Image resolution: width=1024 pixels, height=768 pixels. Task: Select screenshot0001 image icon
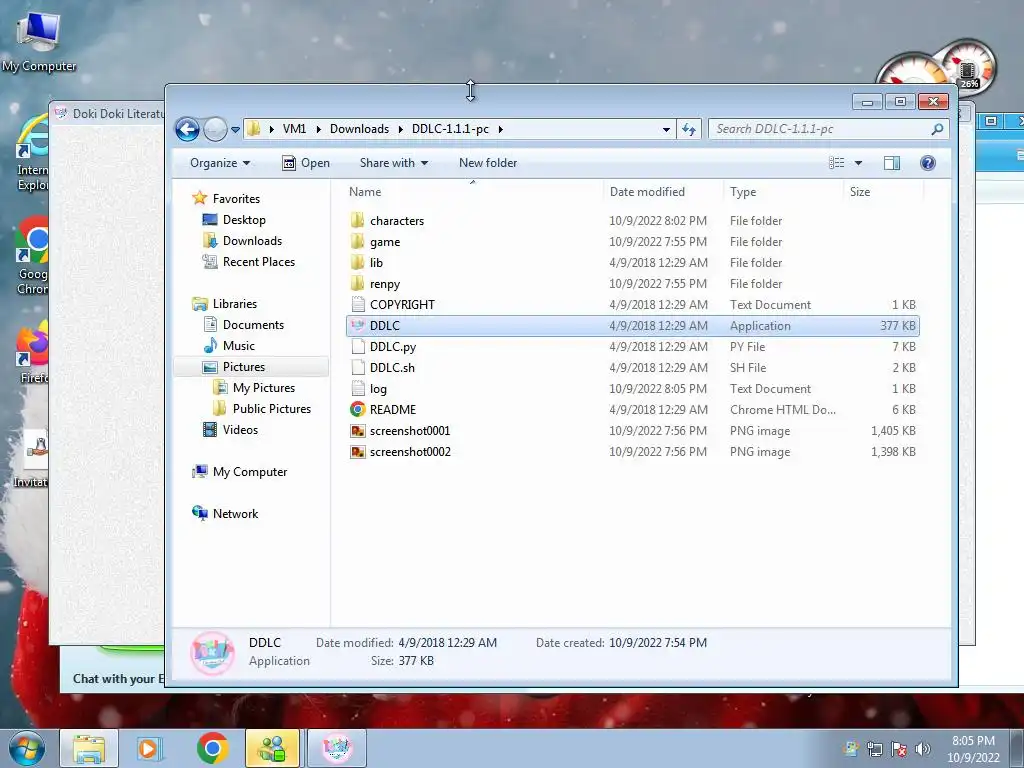[357, 431]
